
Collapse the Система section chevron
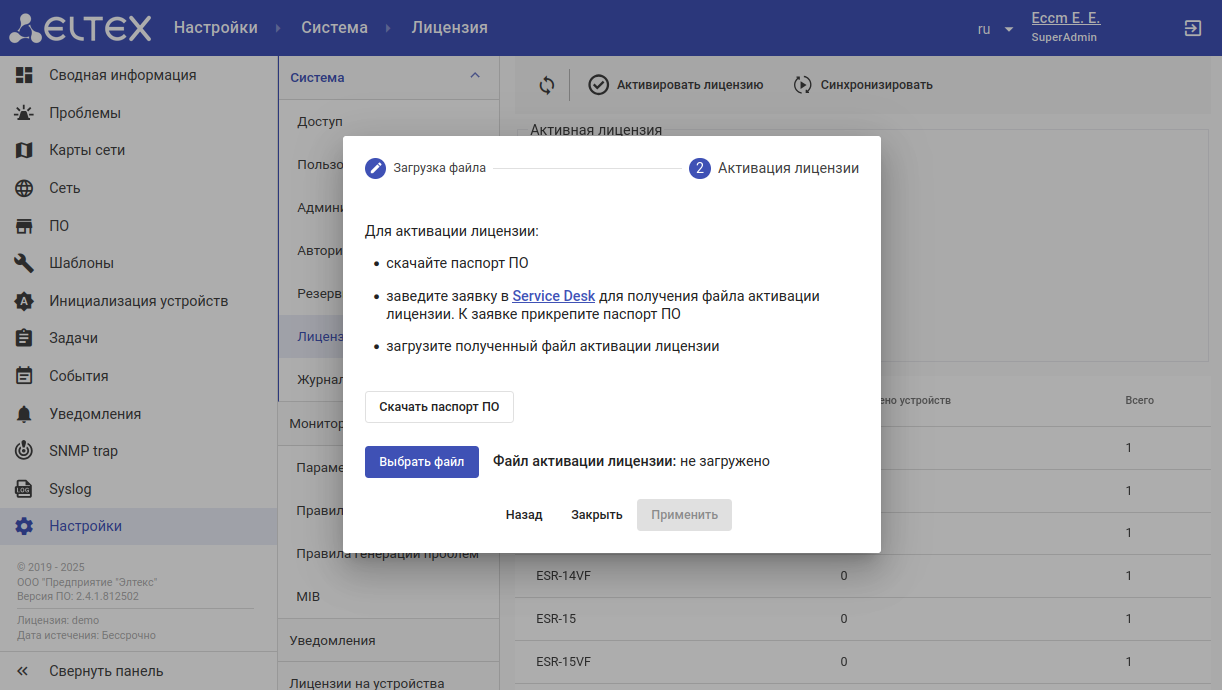point(475,76)
